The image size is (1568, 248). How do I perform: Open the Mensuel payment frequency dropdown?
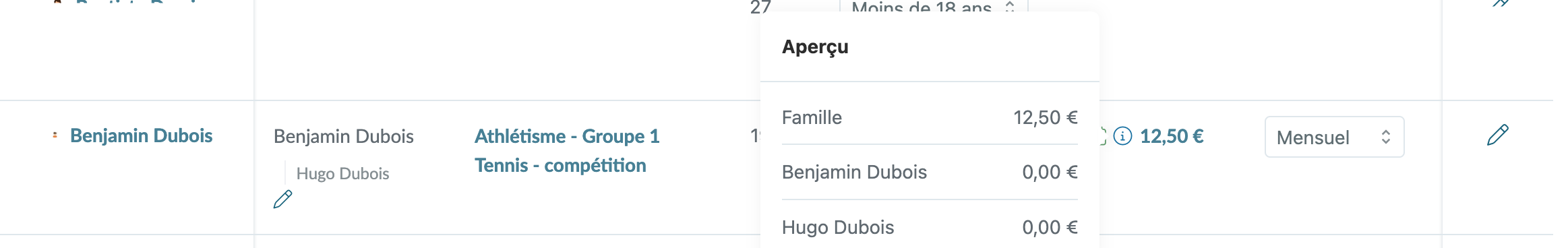click(x=1334, y=137)
